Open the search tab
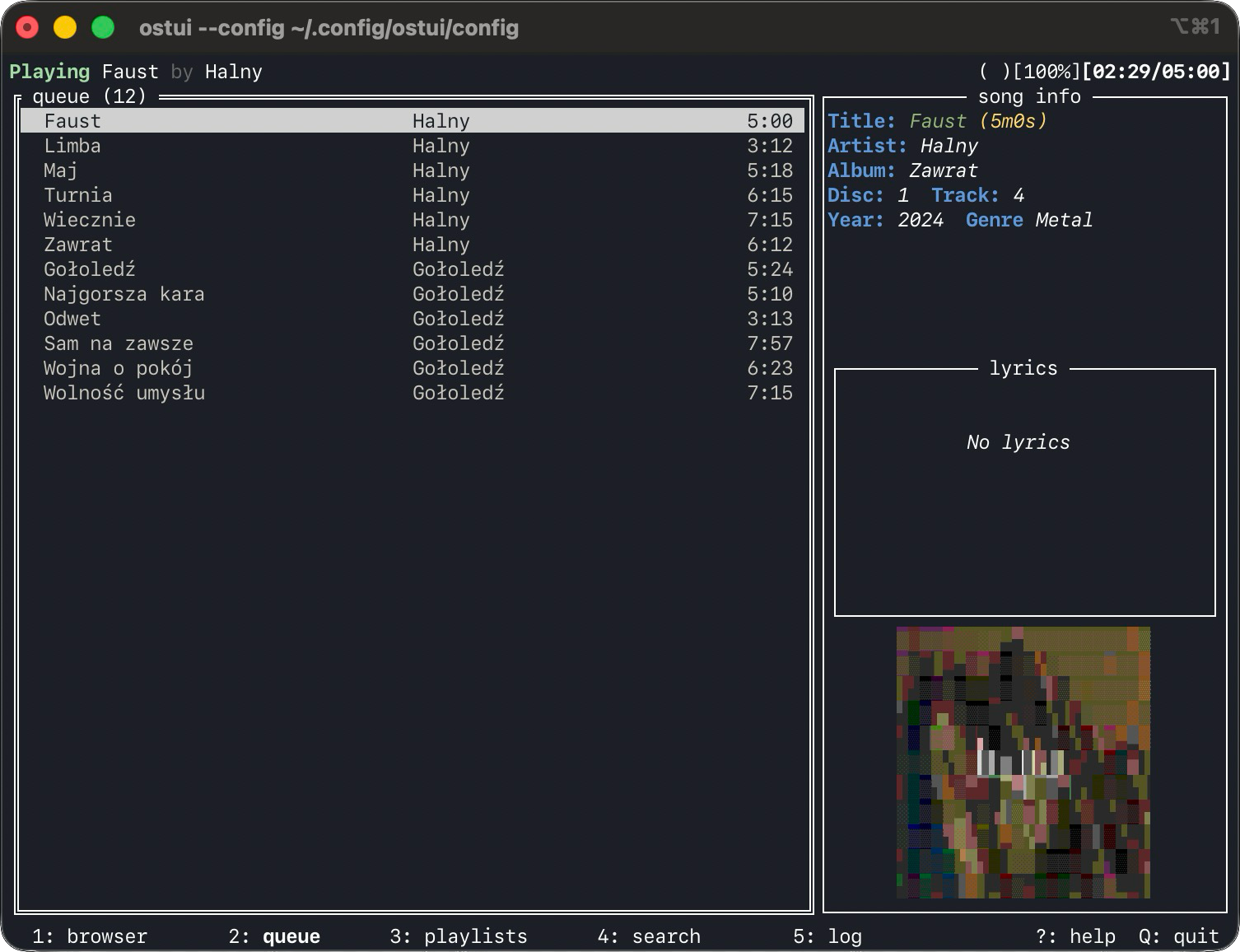Viewport: 1240px width, 952px height. click(648, 936)
